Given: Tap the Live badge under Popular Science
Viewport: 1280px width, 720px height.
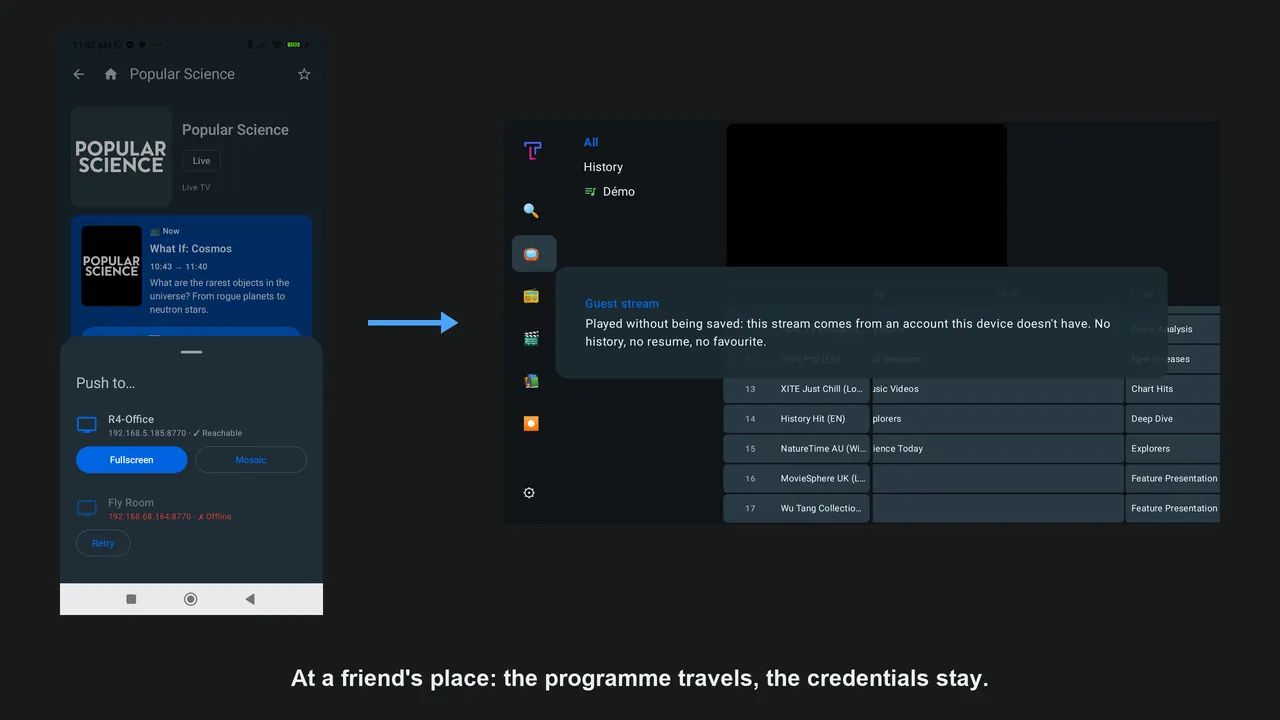Looking at the screenshot, I should click(201, 160).
